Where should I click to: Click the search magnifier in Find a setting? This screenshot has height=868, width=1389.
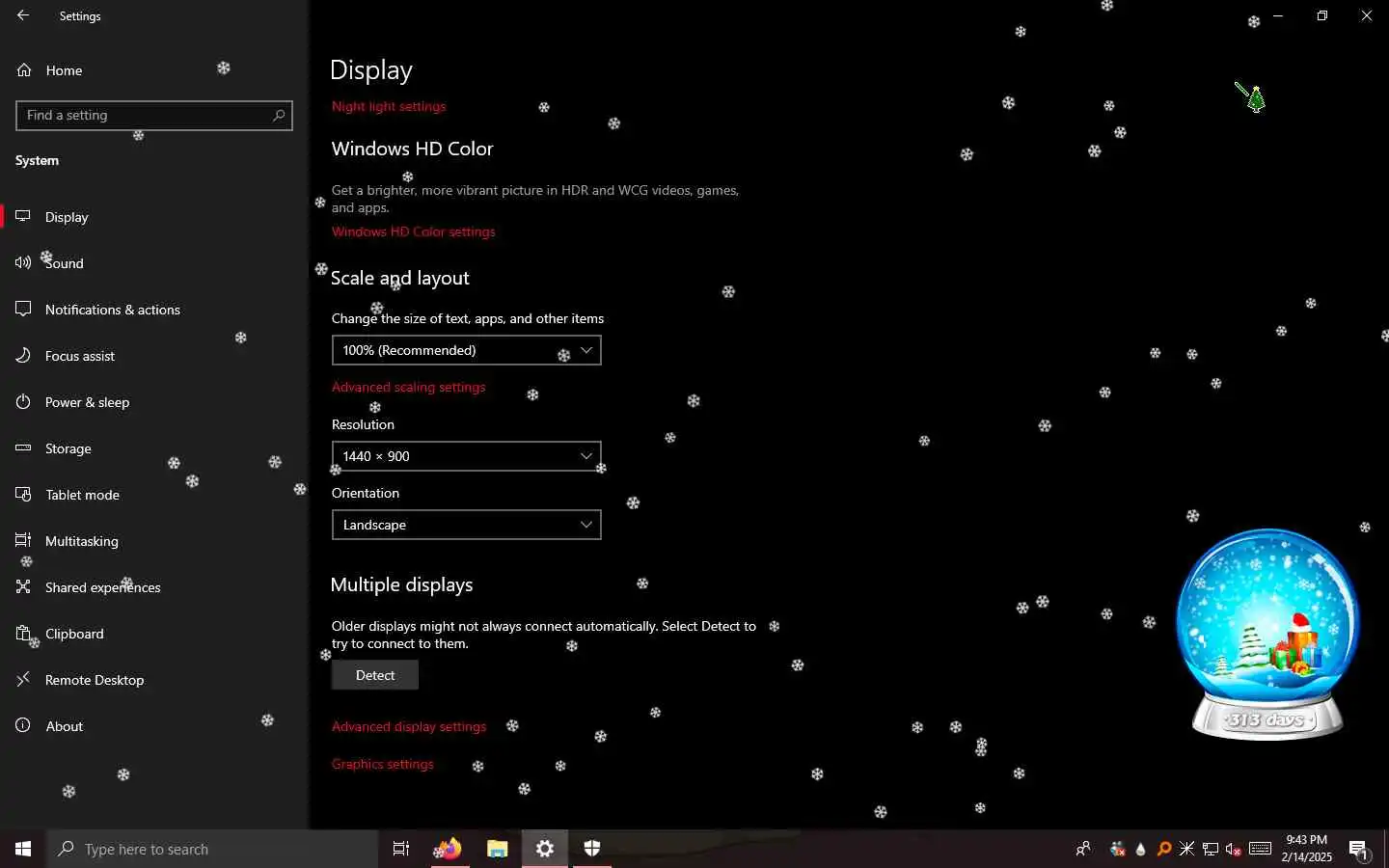tap(279, 116)
